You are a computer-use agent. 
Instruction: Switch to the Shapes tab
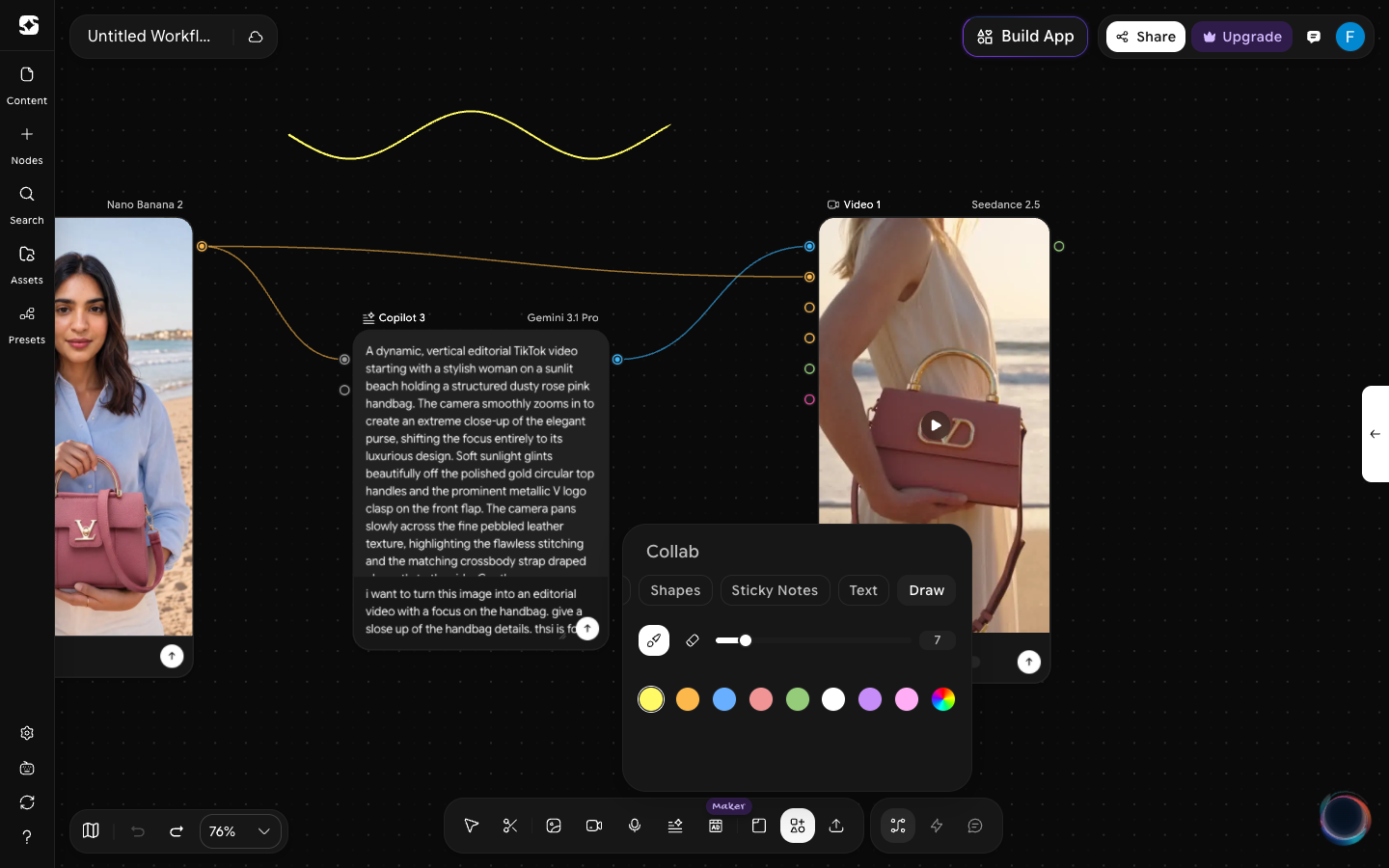(675, 590)
